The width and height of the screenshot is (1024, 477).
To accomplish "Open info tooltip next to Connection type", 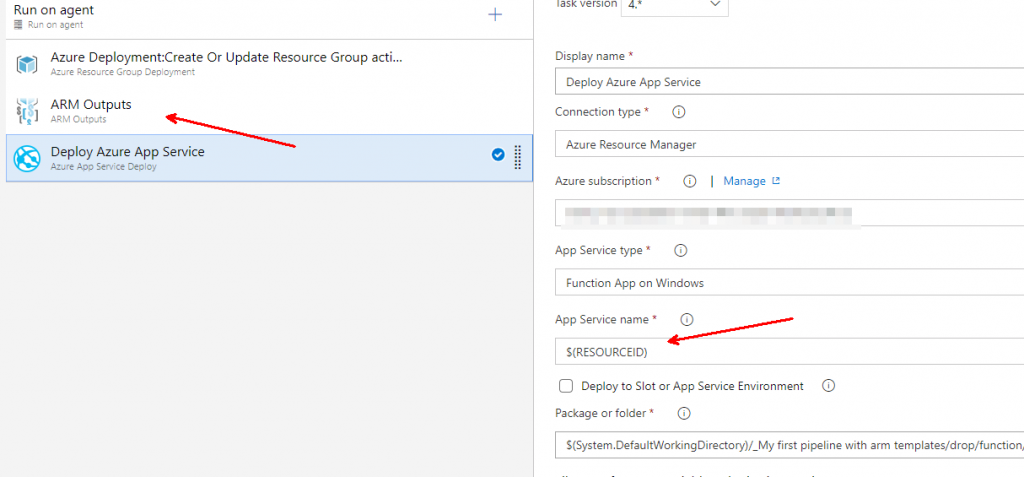I will pyautogui.click(x=679, y=112).
